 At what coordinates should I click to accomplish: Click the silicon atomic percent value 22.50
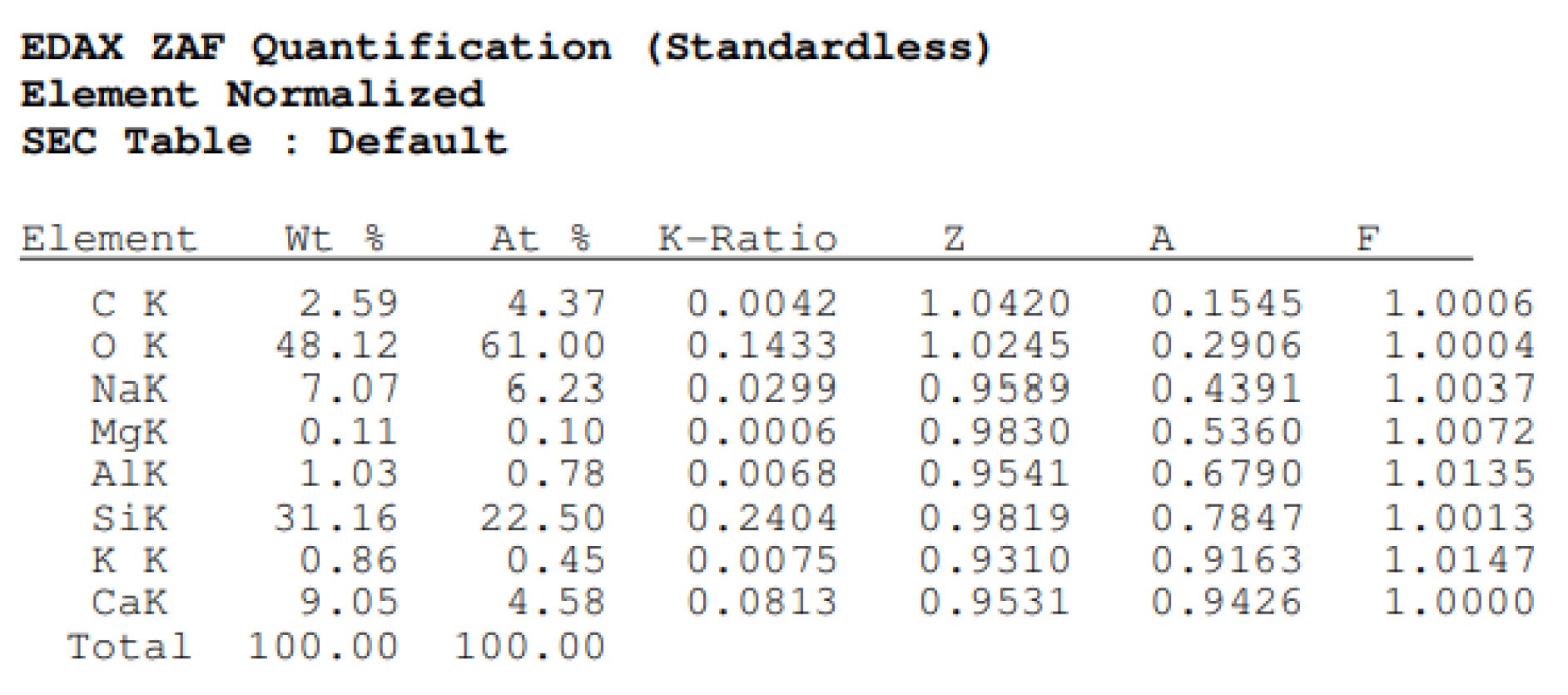(x=543, y=518)
